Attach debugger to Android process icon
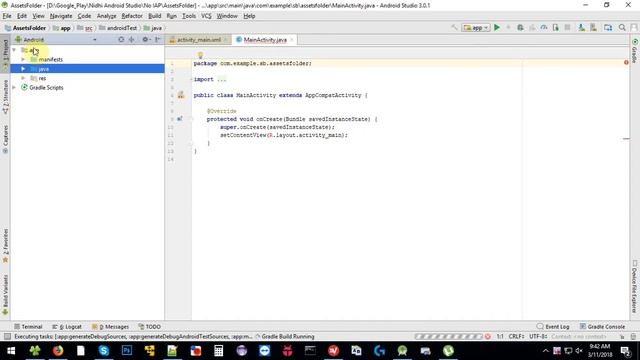Image resolution: width=640 pixels, height=360 pixels. [x=556, y=27]
